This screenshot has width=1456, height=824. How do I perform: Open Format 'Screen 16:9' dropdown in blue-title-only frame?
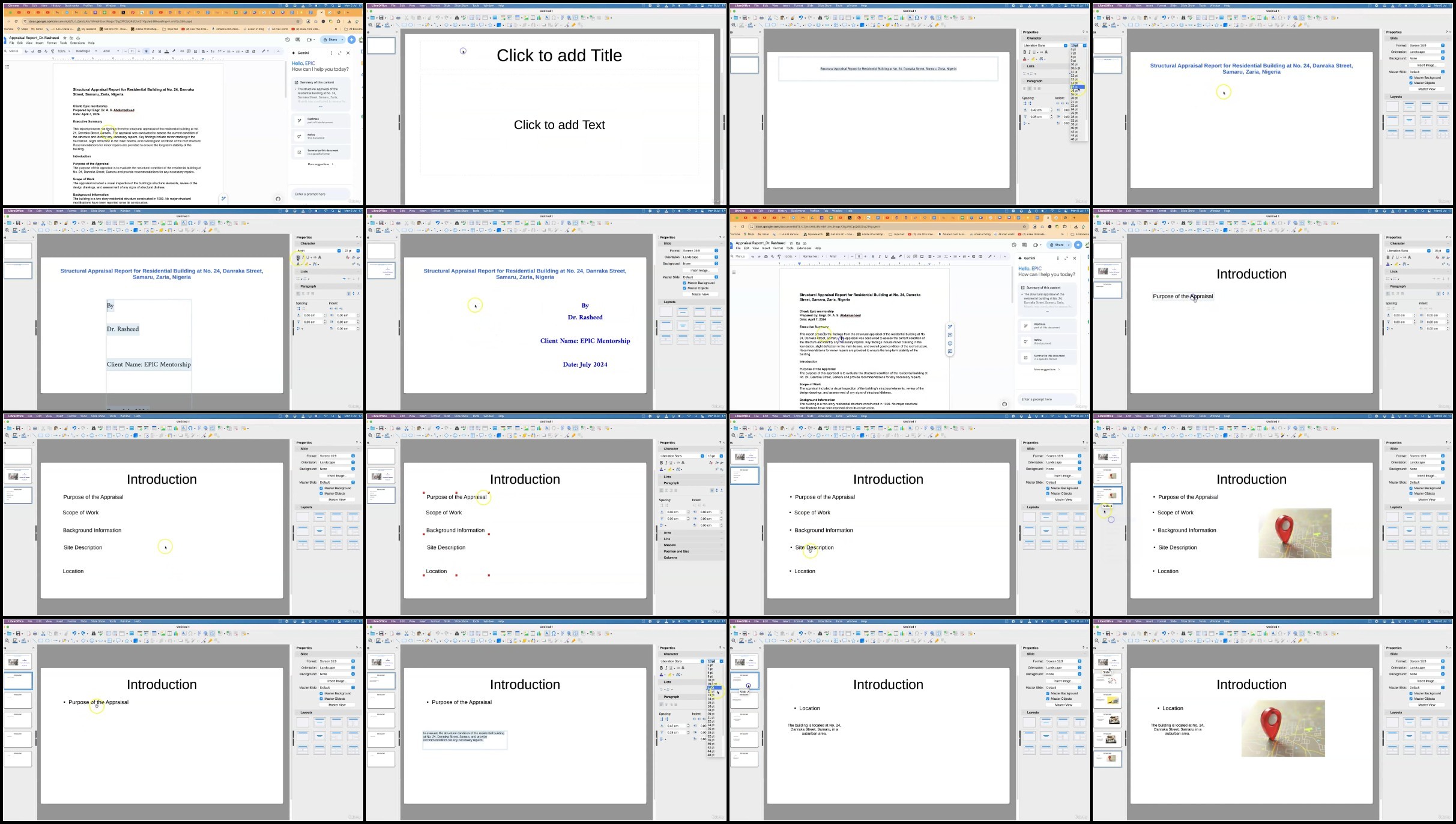click(x=1427, y=46)
